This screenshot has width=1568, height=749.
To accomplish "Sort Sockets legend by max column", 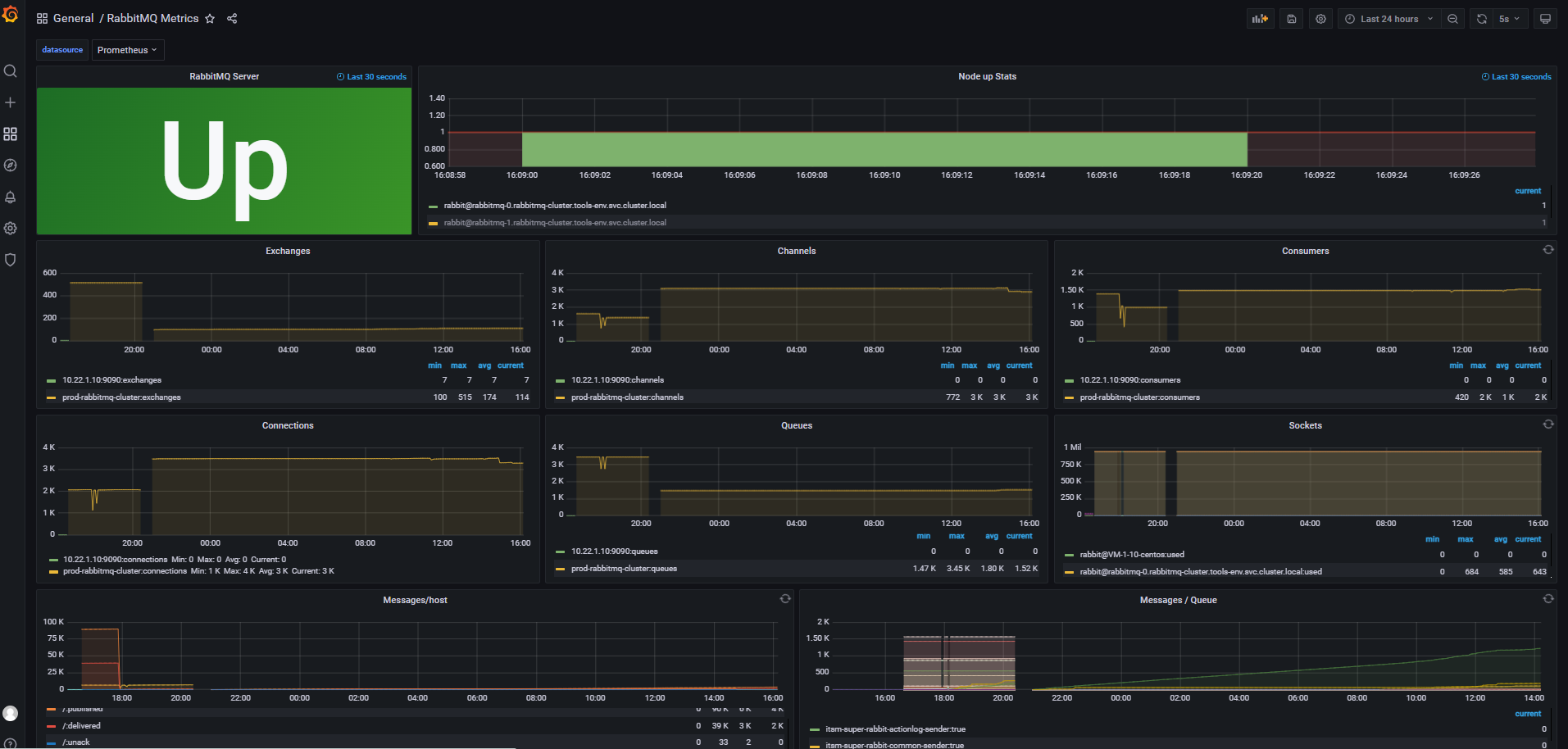I will point(1466,539).
